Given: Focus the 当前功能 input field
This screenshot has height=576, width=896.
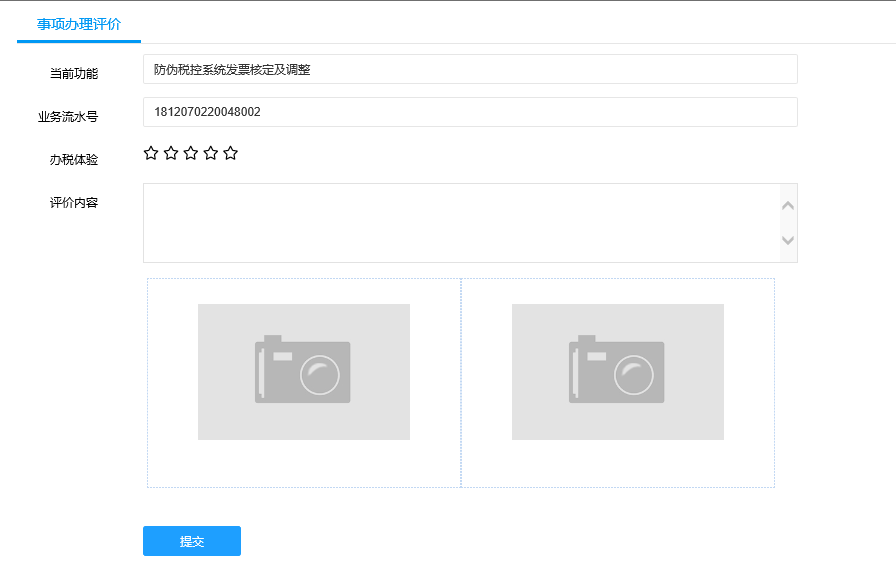Looking at the screenshot, I should point(470,69).
